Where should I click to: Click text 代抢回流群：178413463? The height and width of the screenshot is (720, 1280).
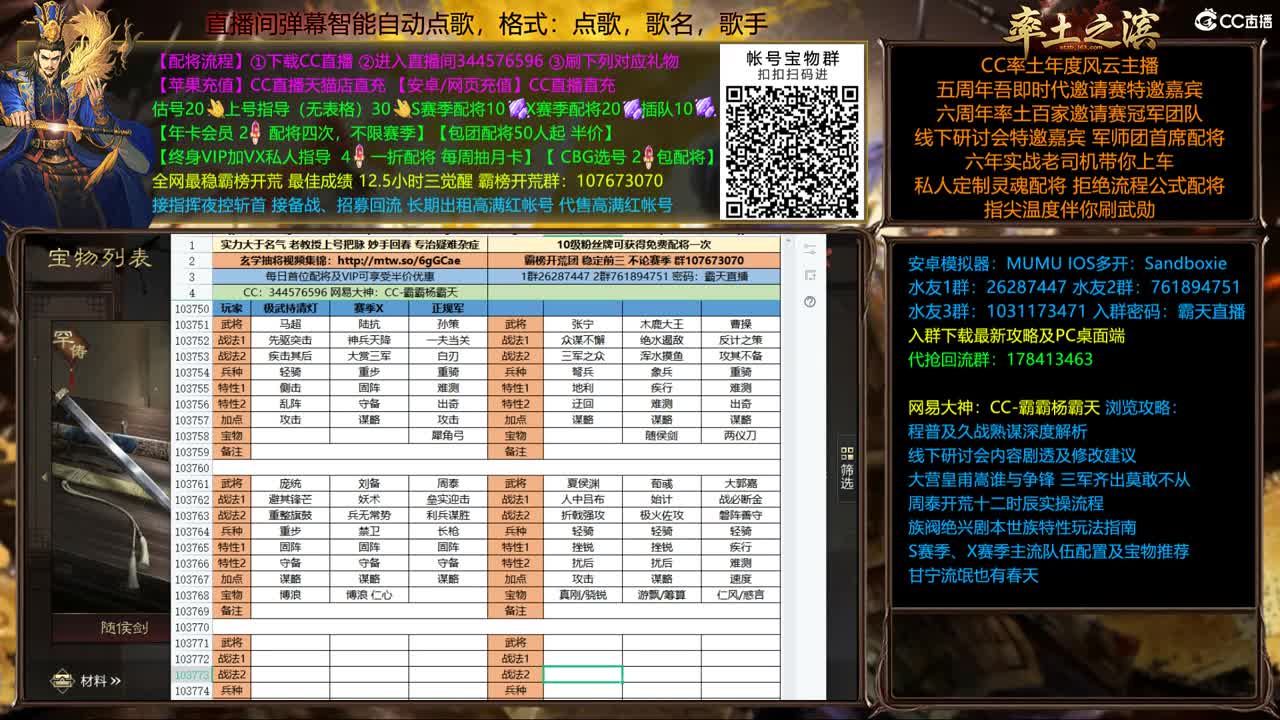1000,359
